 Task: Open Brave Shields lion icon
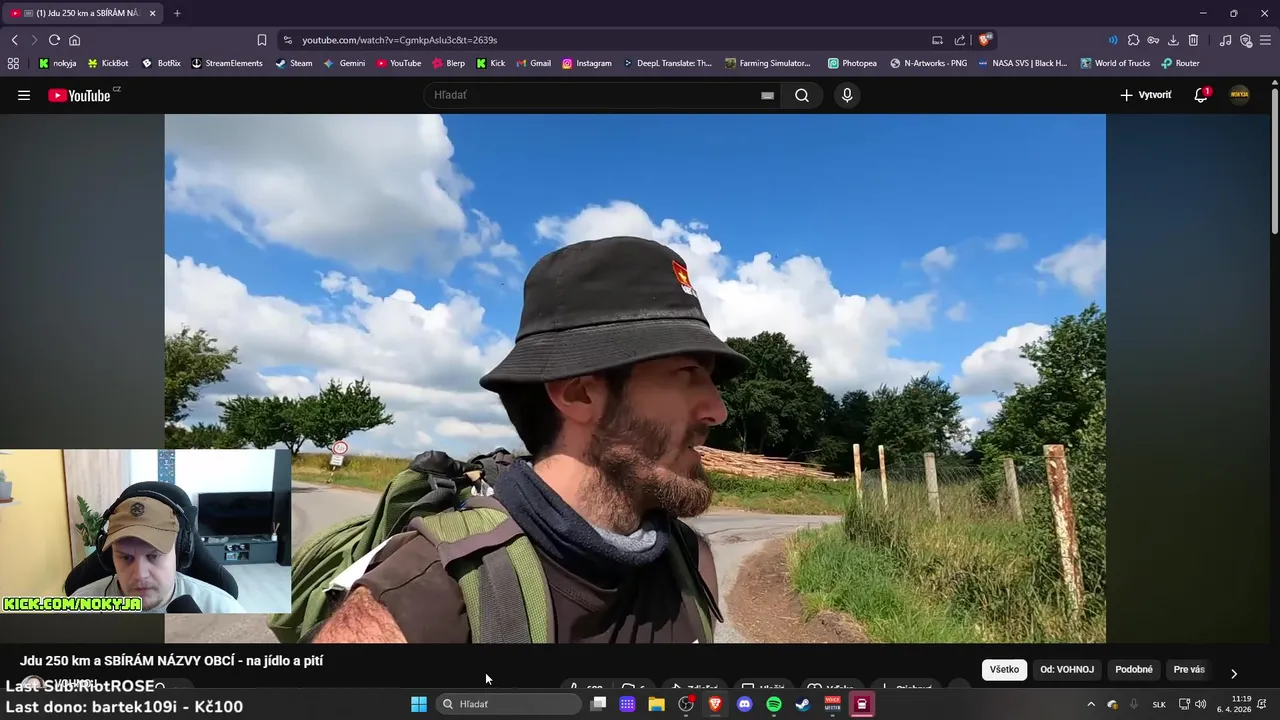tap(985, 40)
